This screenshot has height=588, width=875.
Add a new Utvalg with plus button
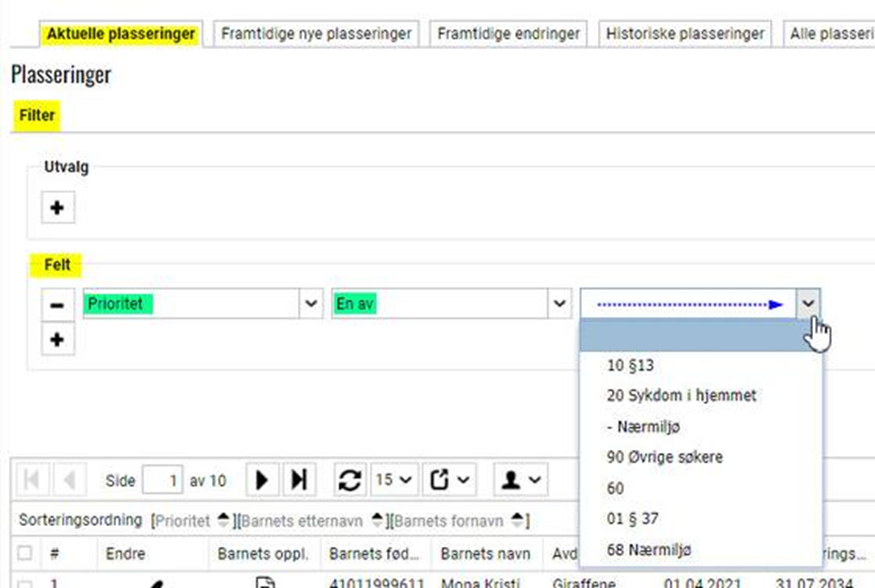(57, 208)
